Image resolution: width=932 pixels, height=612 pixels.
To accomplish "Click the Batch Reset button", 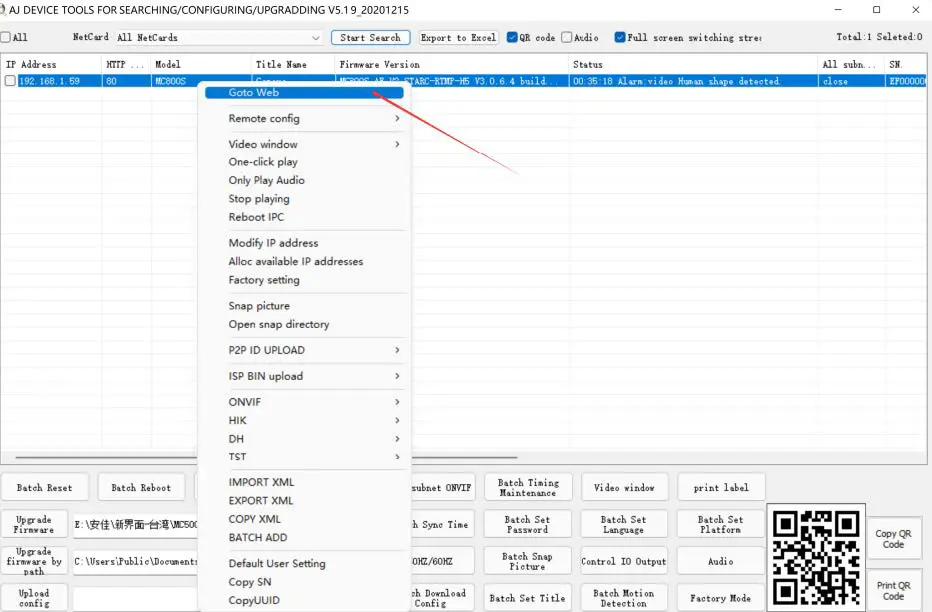I will (45, 488).
